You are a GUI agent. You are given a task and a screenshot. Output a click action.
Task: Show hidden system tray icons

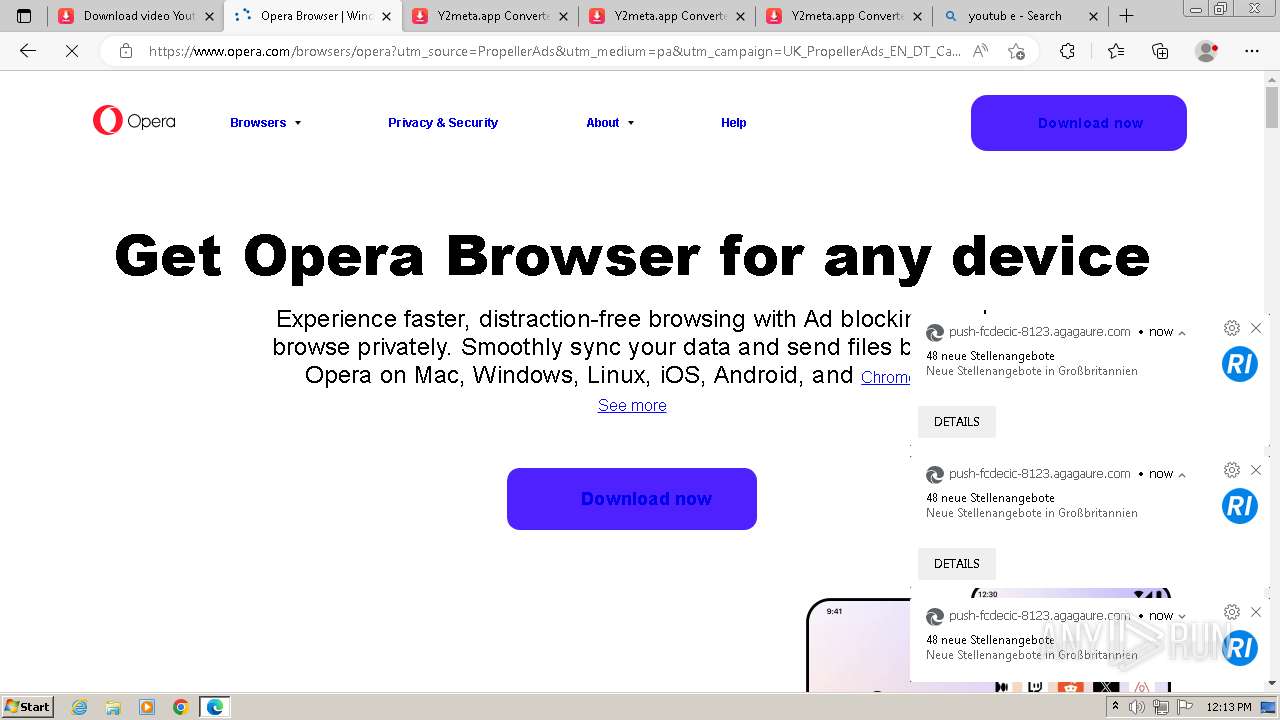[1115, 707]
